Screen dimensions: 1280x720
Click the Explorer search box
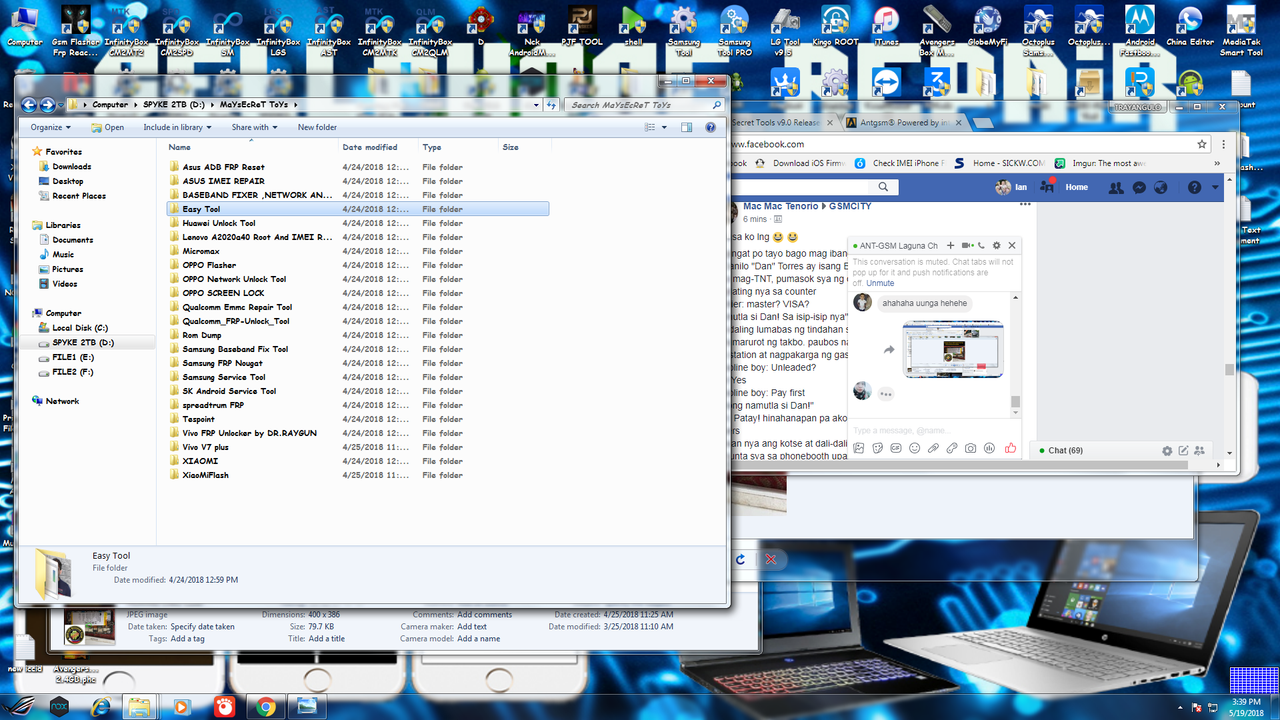pos(645,104)
